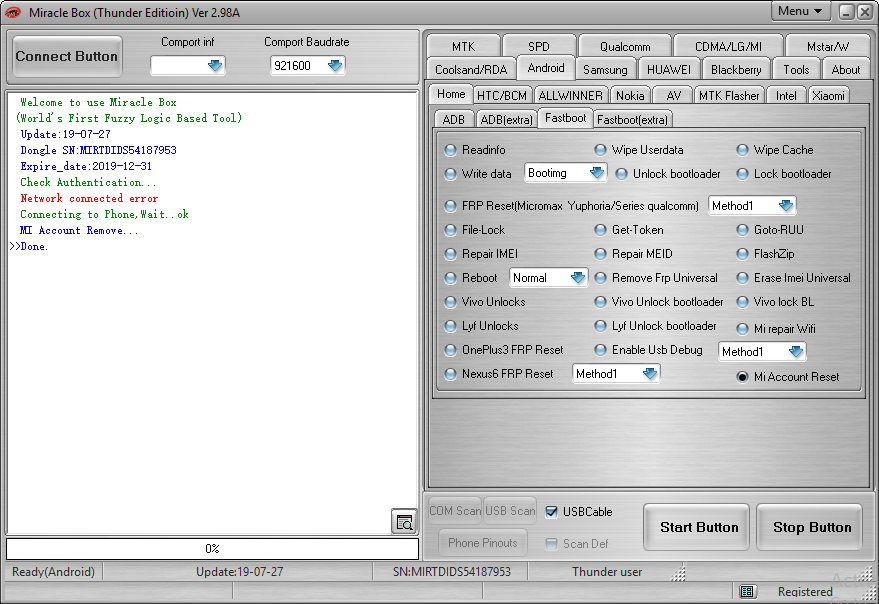Open the ADB sub-tab

tap(454, 119)
